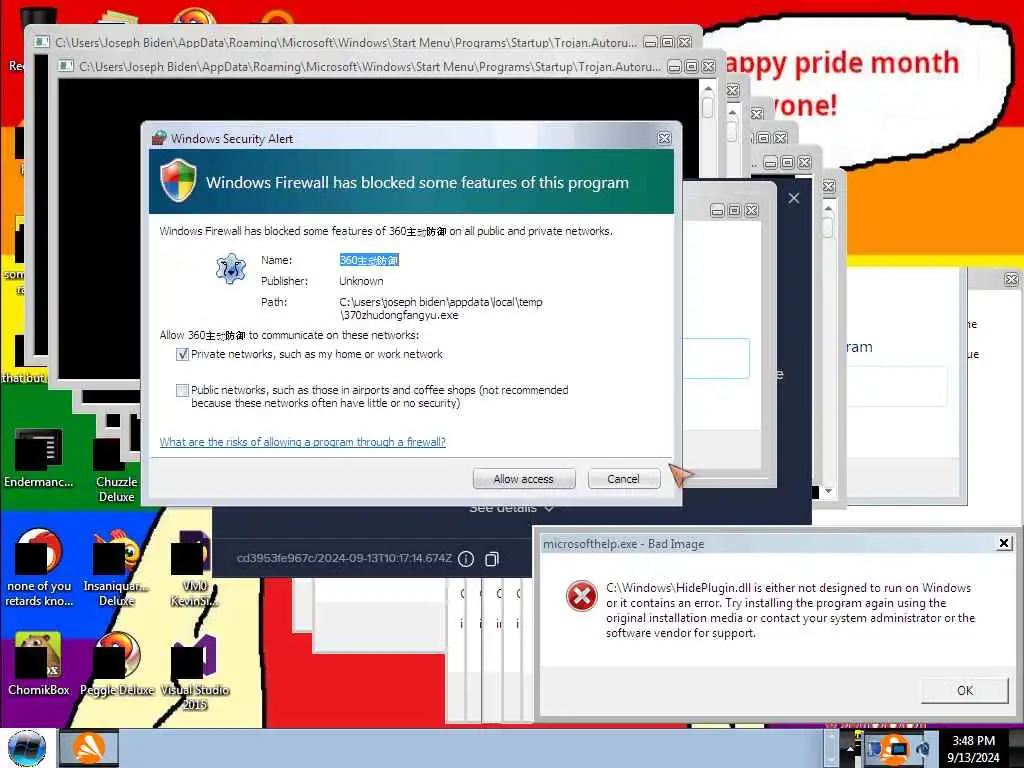Maximize the front Trojan.Autoru console window

pos(692,66)
